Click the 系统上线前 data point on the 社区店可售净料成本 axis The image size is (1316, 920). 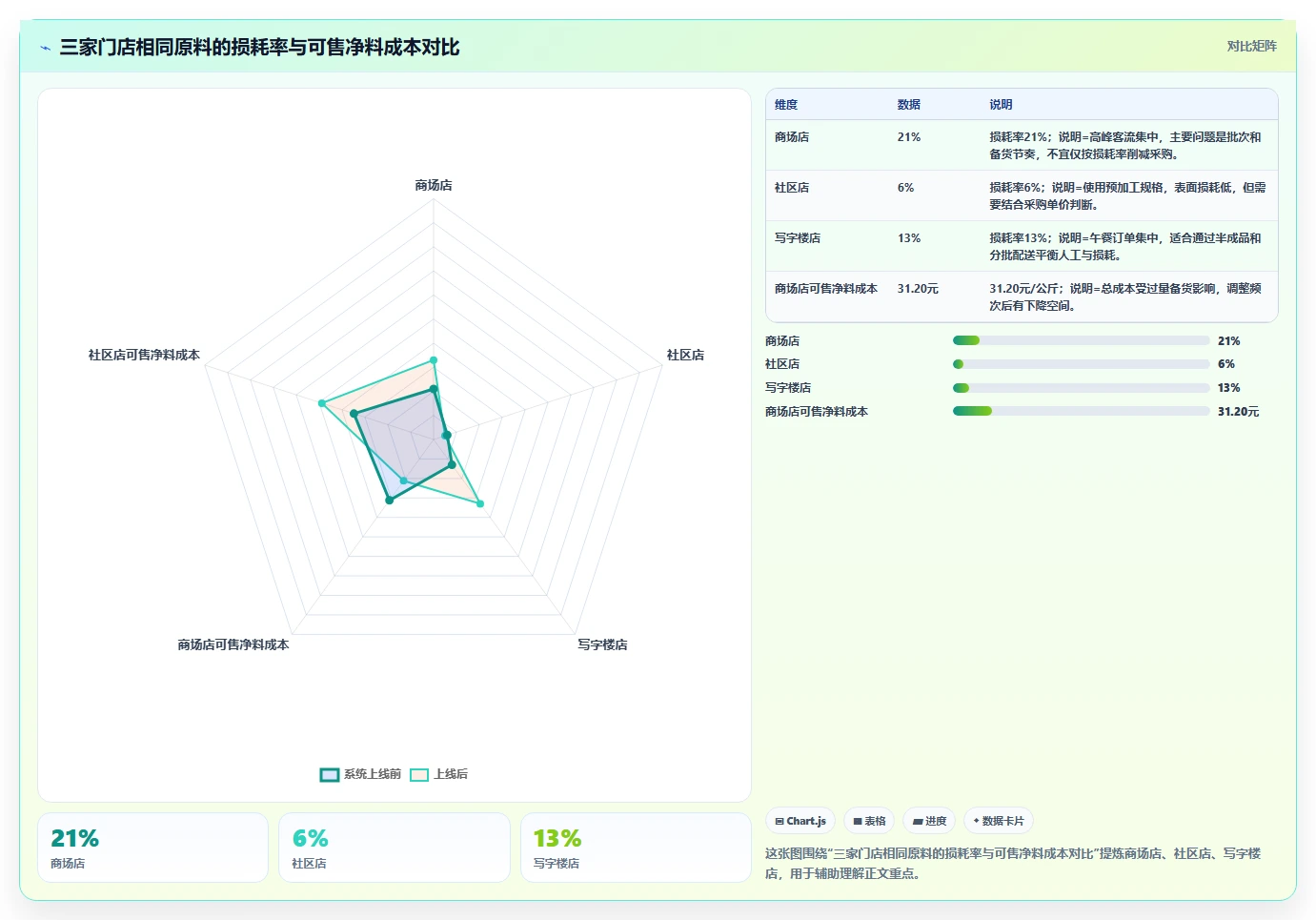[354, 414]
